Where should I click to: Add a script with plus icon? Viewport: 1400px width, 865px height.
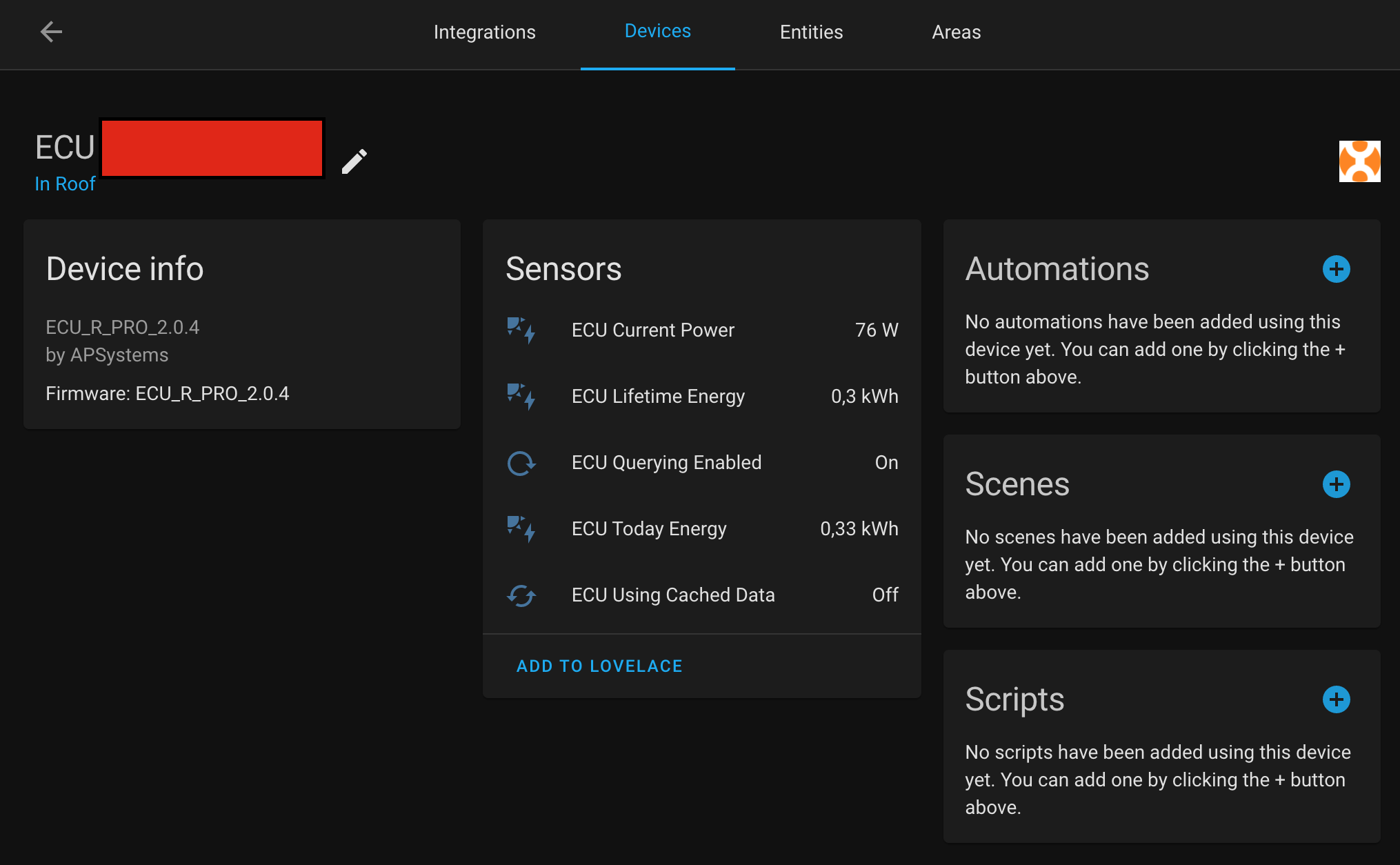(1336, 699)
